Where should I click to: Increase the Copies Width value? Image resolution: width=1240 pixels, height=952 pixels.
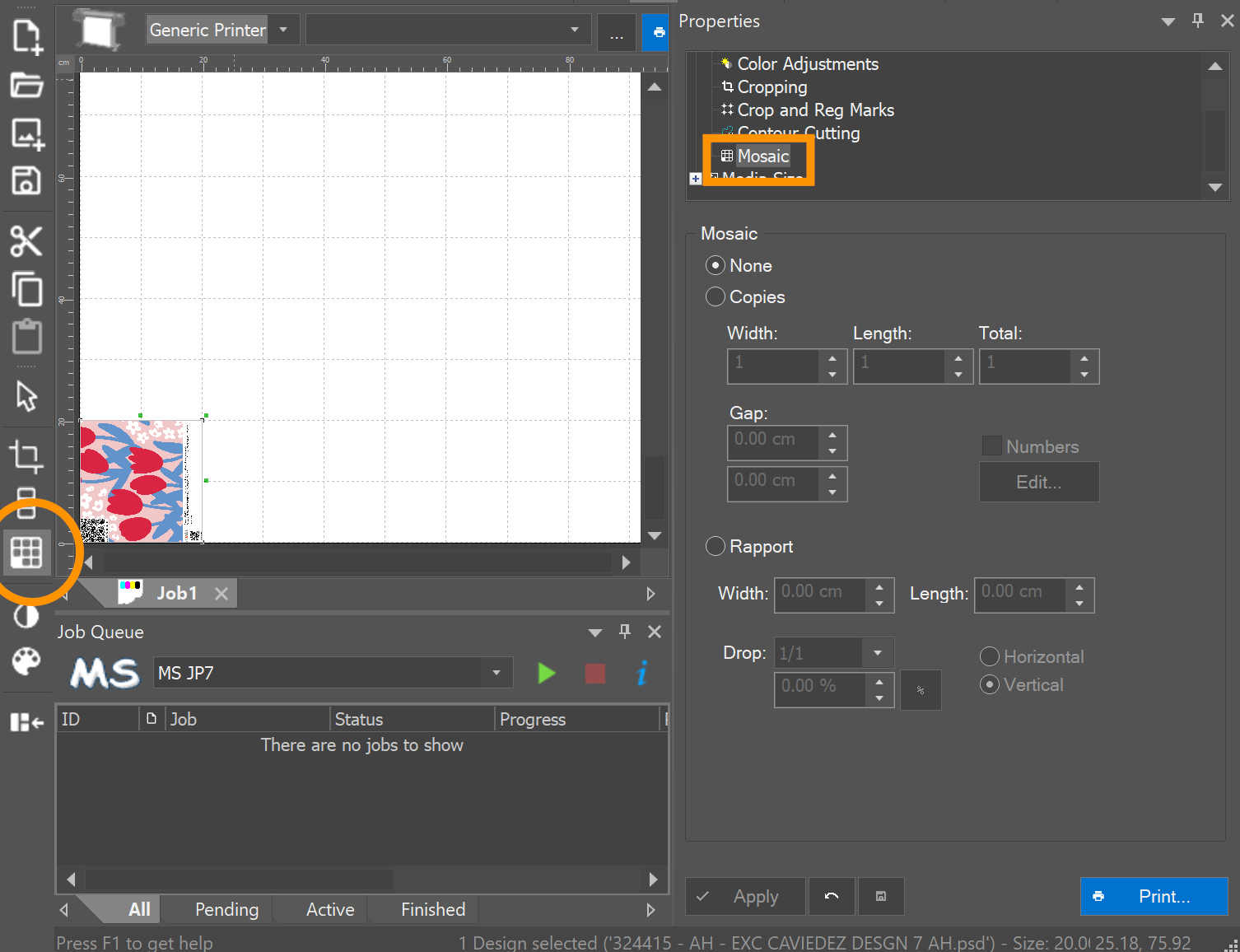pos(832,358)
